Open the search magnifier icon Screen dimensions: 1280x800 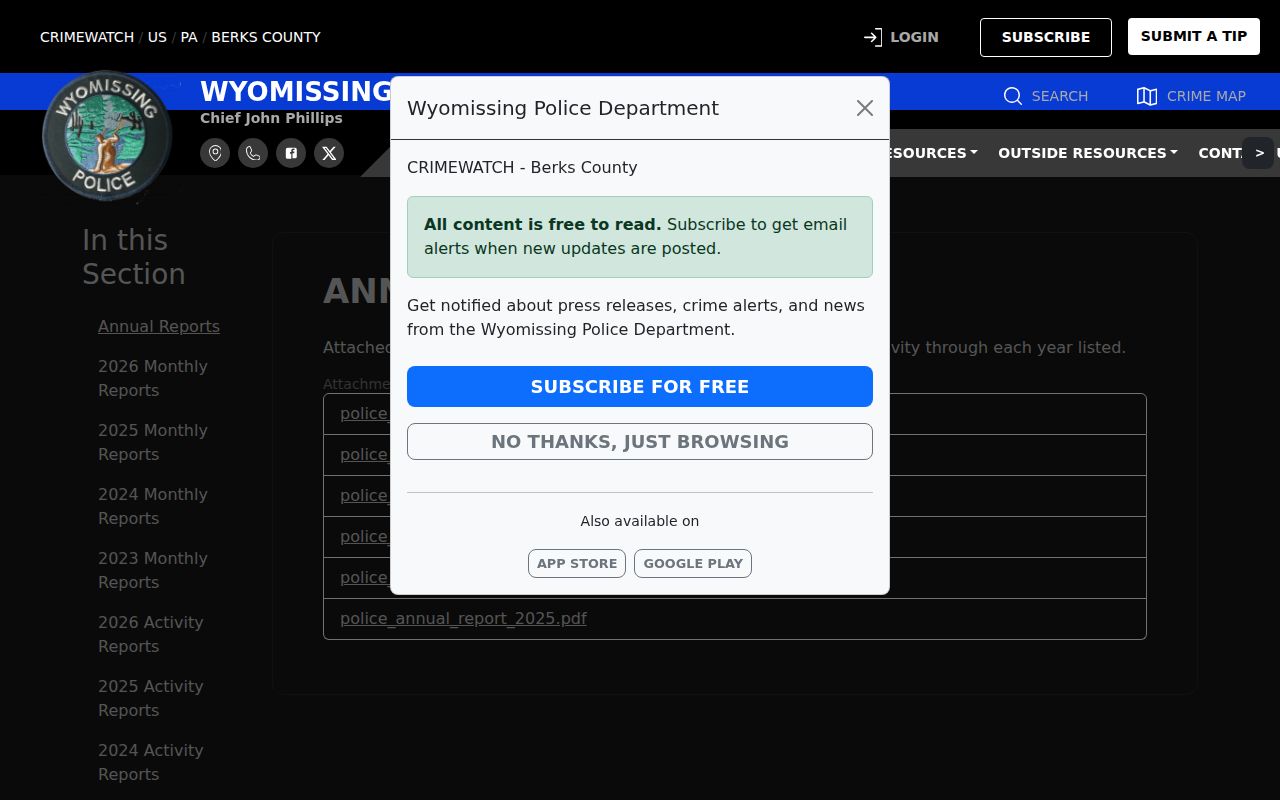1013,96
